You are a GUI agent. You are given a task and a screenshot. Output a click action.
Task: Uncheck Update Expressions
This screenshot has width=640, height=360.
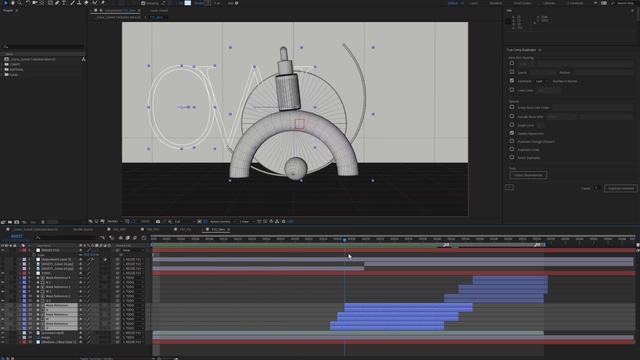pos(512,133)
